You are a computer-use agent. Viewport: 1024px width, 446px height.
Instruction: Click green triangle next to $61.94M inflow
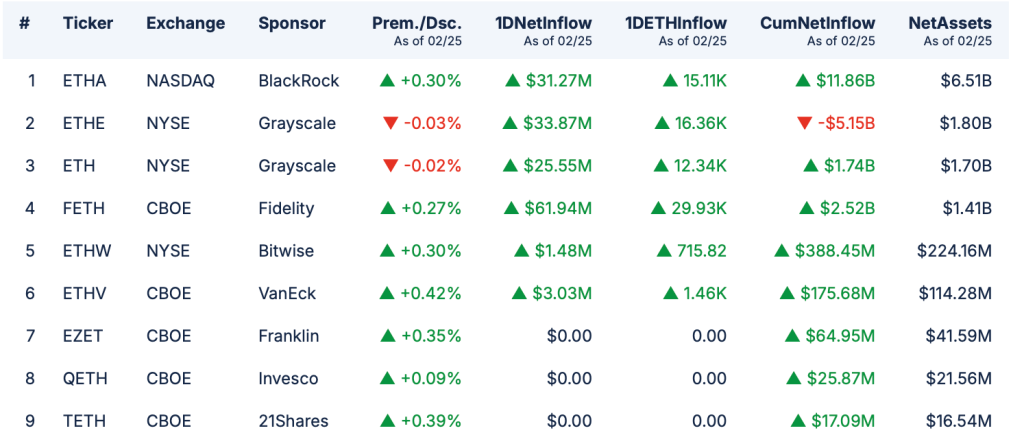[x=511, y=208]
